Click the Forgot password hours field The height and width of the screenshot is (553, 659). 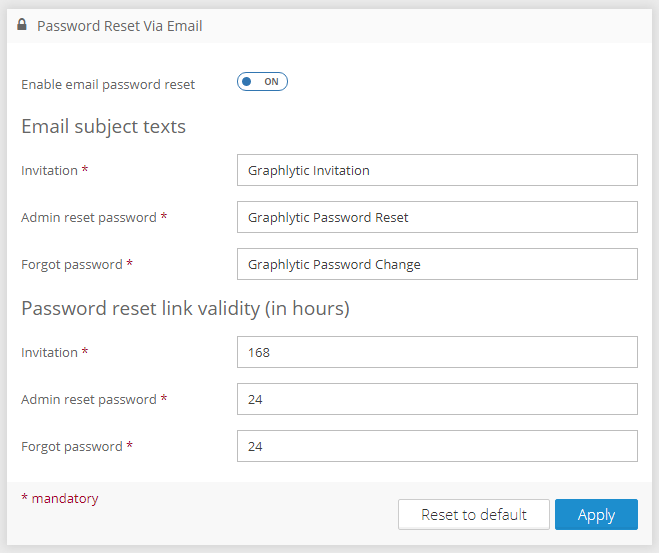tap(437, 446)
